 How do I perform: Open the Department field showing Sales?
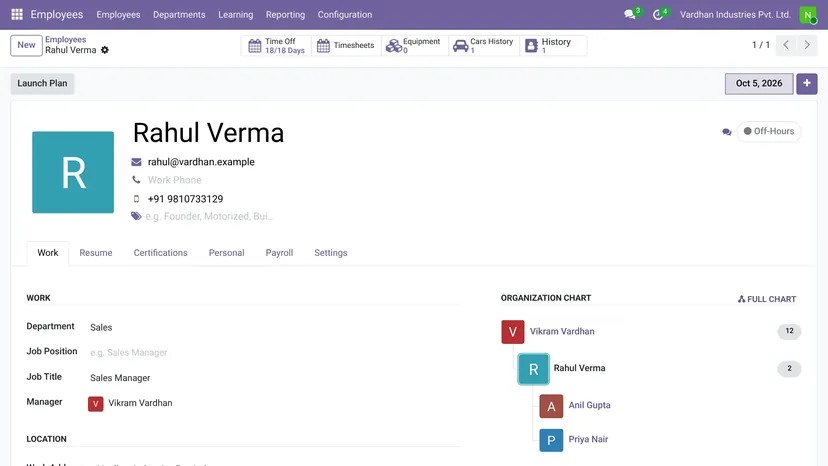[275, 328]
